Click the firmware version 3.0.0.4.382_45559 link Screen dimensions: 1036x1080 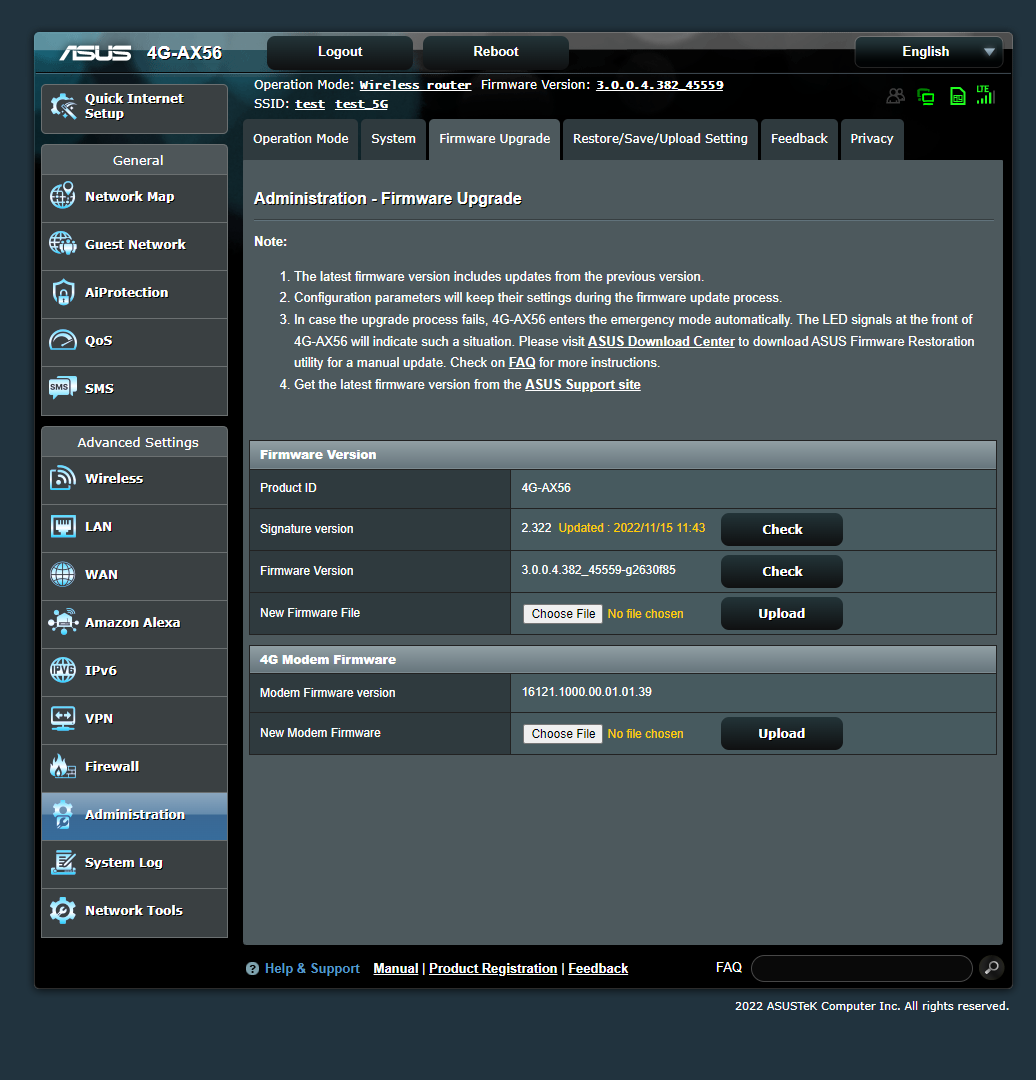(x=659, y=85)
